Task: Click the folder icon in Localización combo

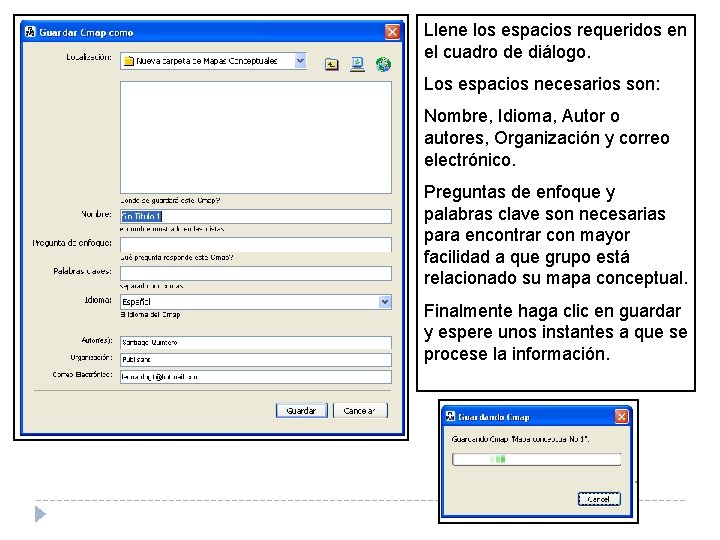Action: (129, 61)
